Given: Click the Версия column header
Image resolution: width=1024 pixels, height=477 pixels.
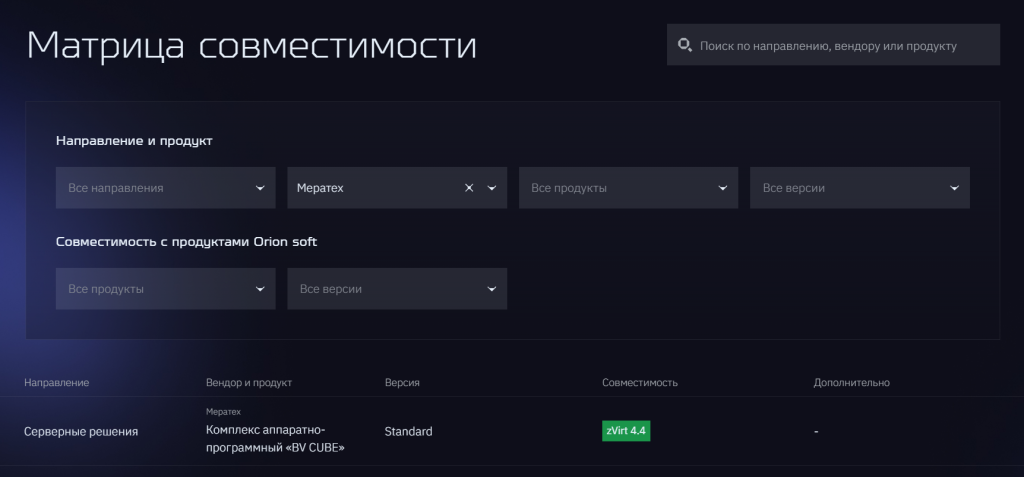Looking at the screenshot, I should click(x=402, y=383).
